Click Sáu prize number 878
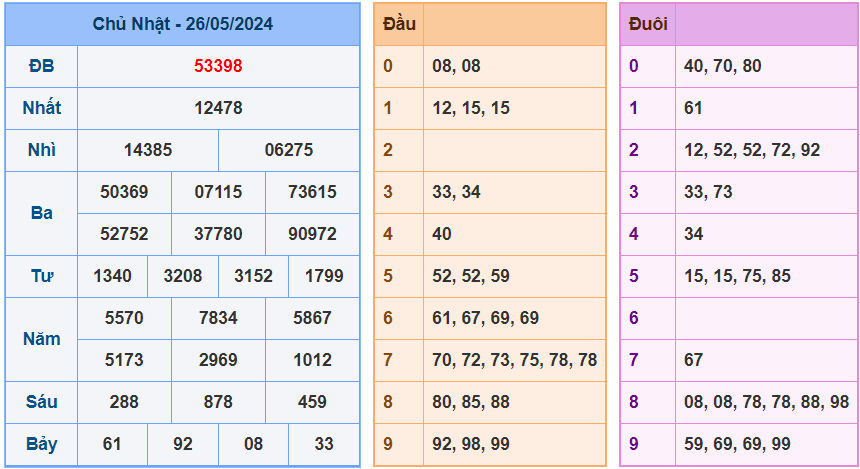The width and height of the screenshot is (860, 469). click(218, 402)
